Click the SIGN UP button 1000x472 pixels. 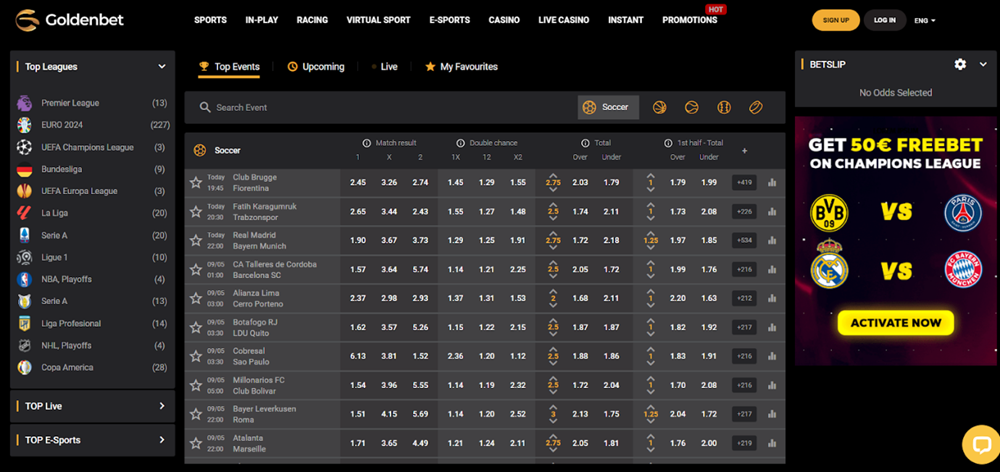point(835,20)
